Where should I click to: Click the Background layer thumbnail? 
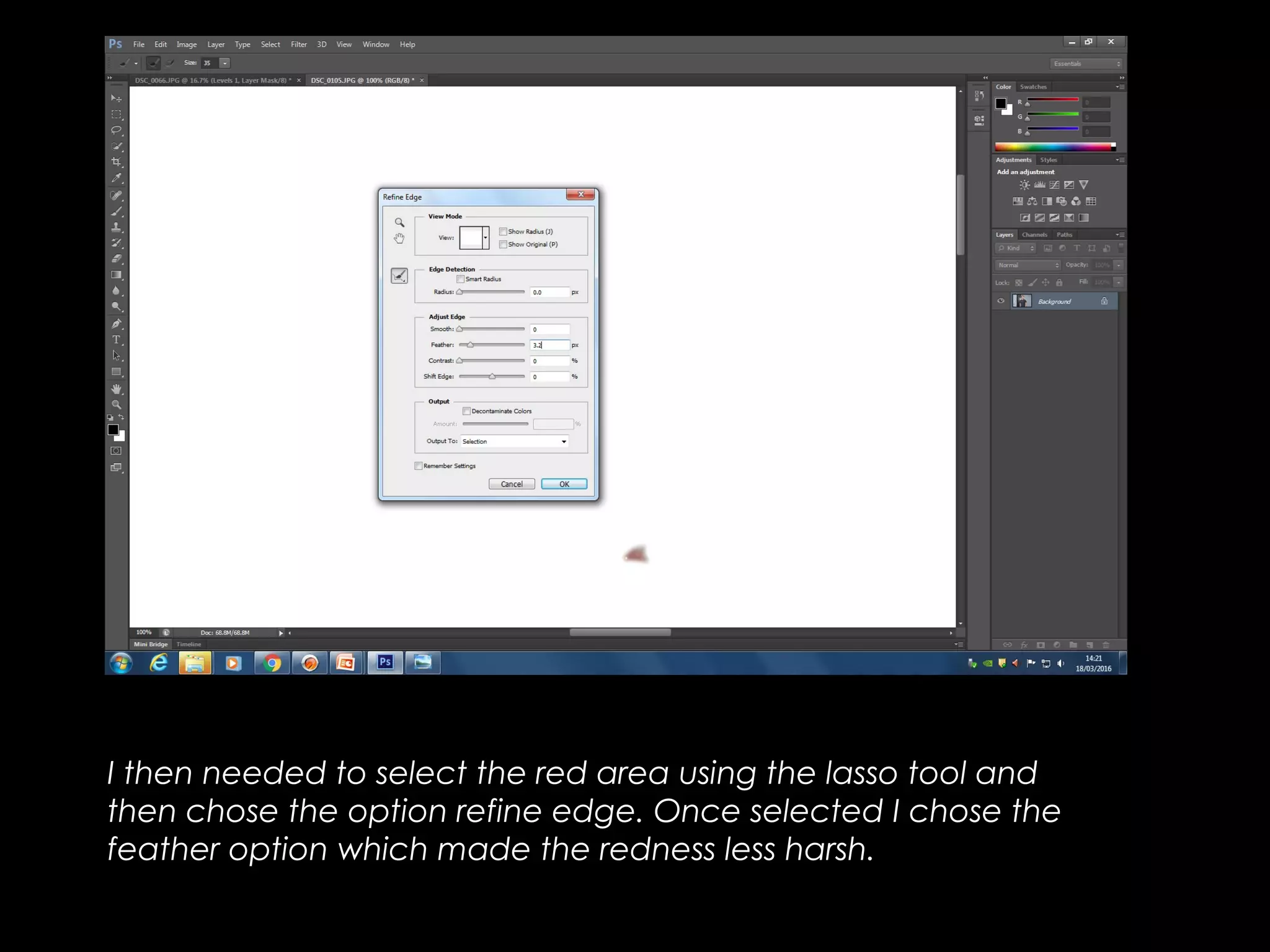click(x=1022, y=301)
